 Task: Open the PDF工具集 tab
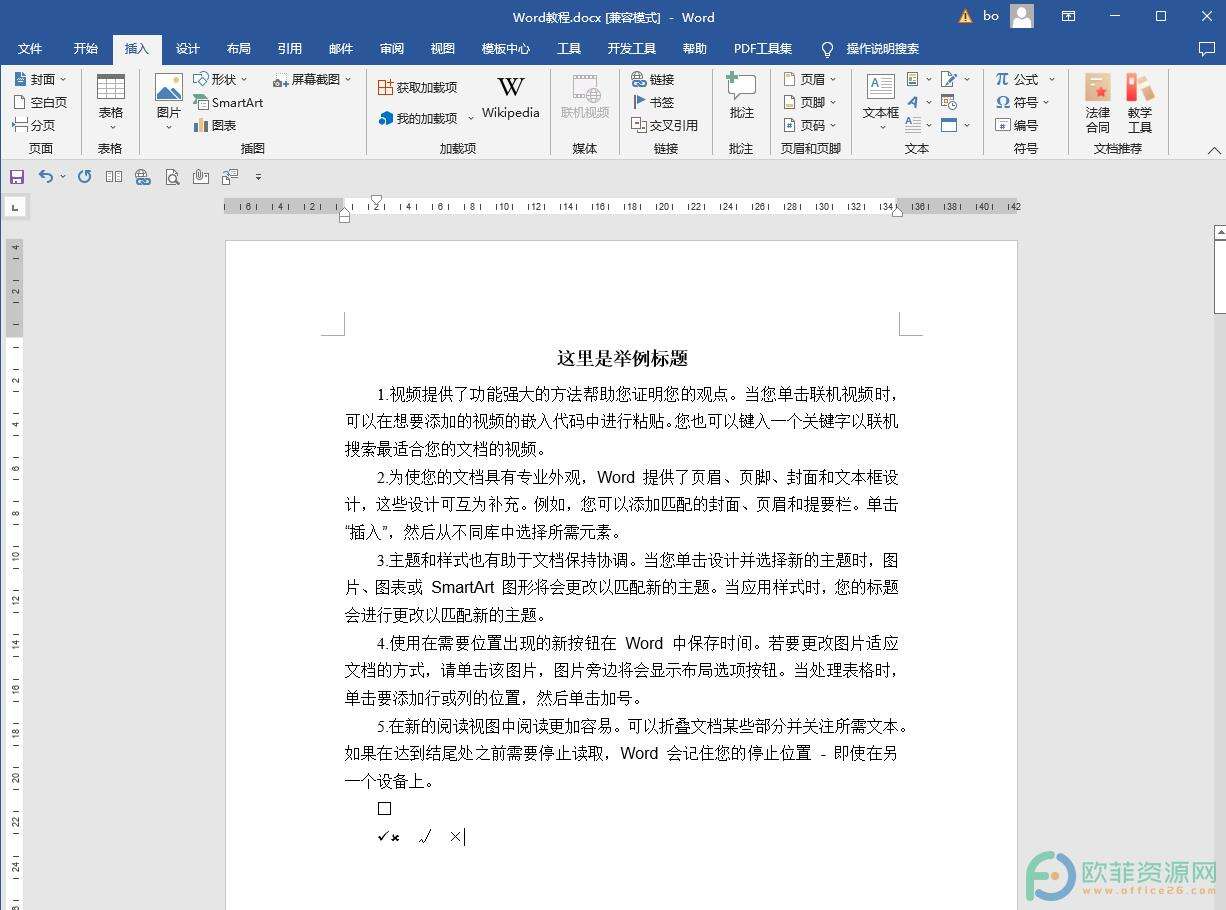coord(762,48)
